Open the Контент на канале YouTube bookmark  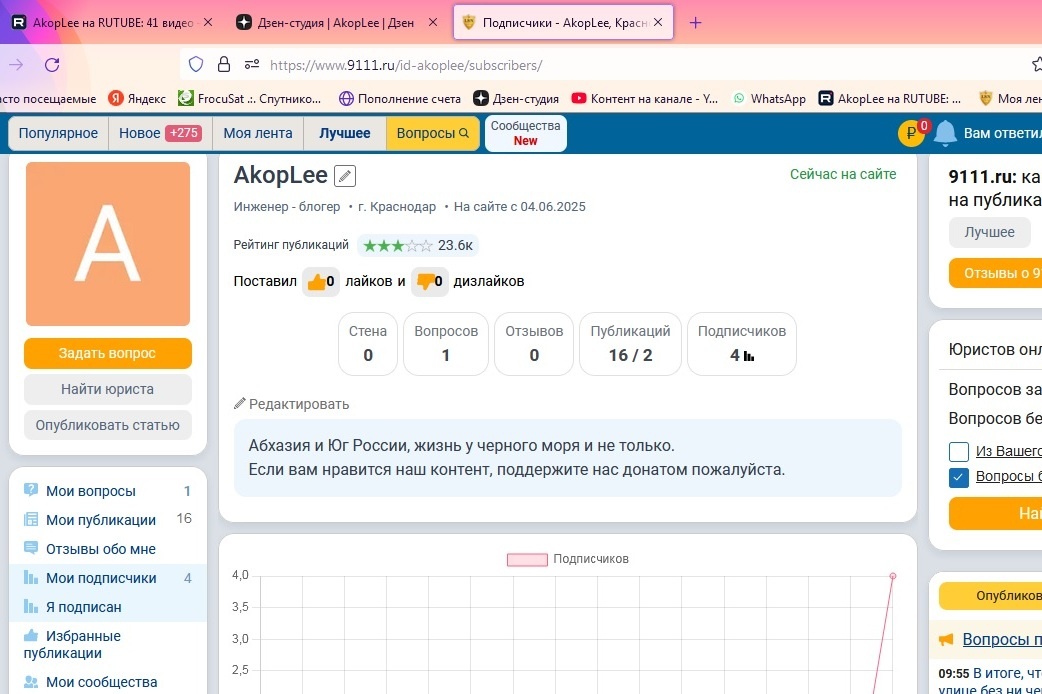(x=645, y=98)
